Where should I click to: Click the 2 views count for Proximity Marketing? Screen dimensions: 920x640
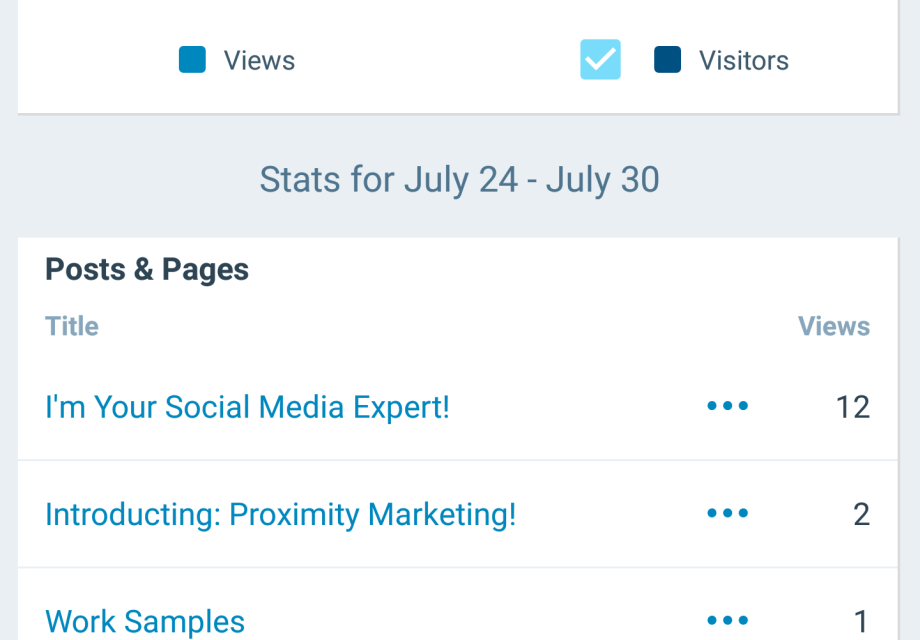861,514
